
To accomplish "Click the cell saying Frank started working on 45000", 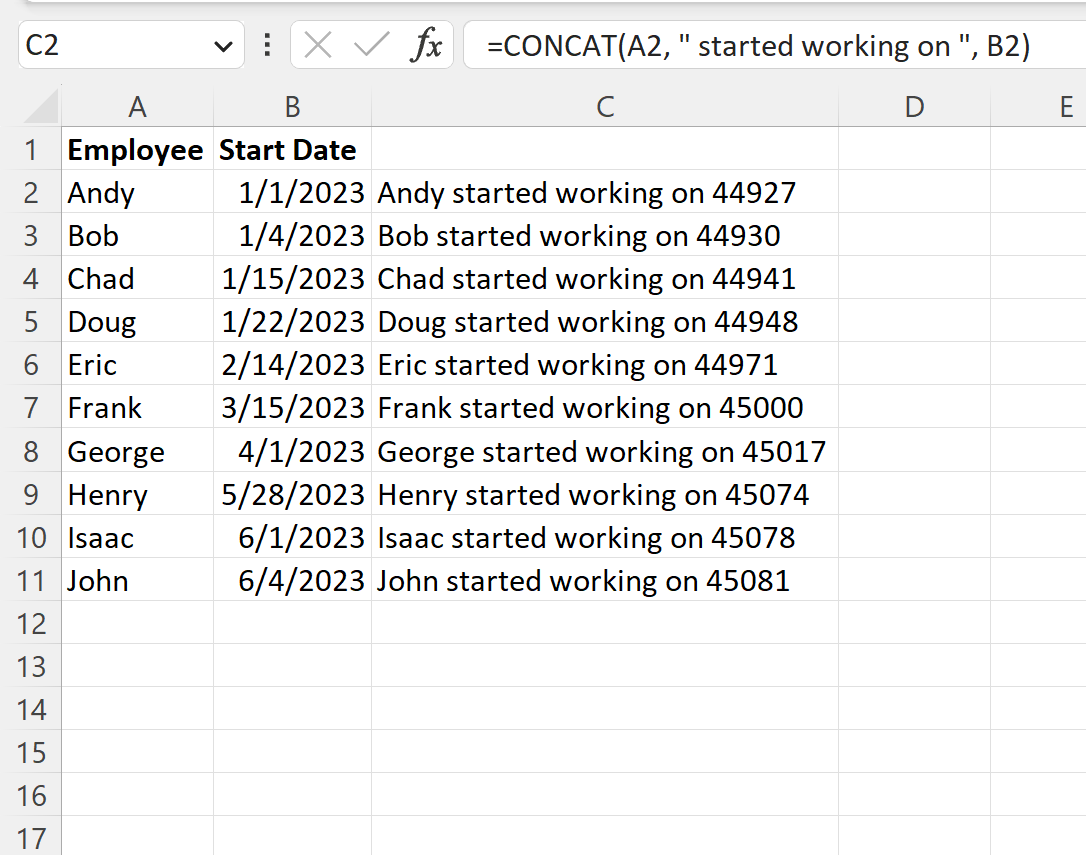I will pos(605,408).
